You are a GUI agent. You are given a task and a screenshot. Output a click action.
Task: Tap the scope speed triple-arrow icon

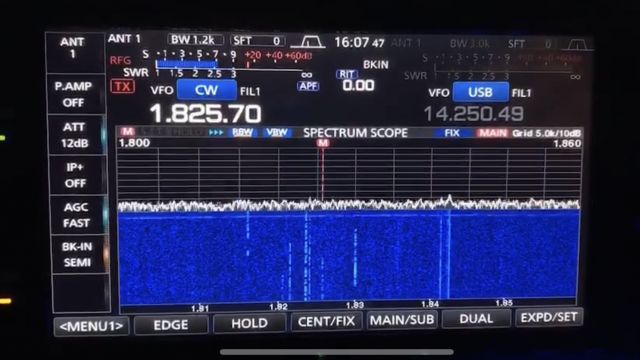tap(216, 132)
